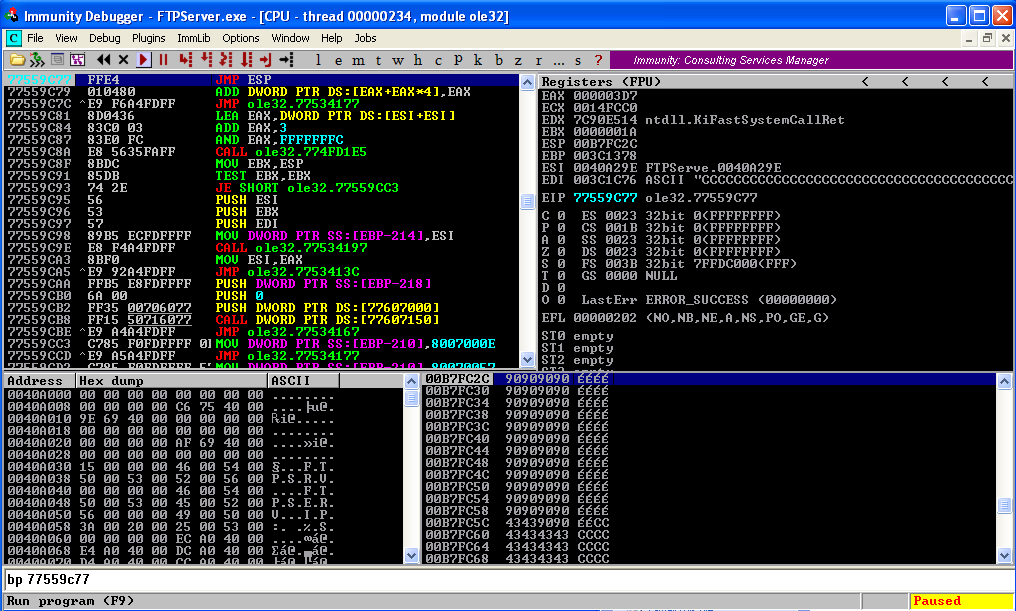Show Log window with l button
Image resolution: width=1016 pixels, height=611 pixels.
(x=318, y=60)
